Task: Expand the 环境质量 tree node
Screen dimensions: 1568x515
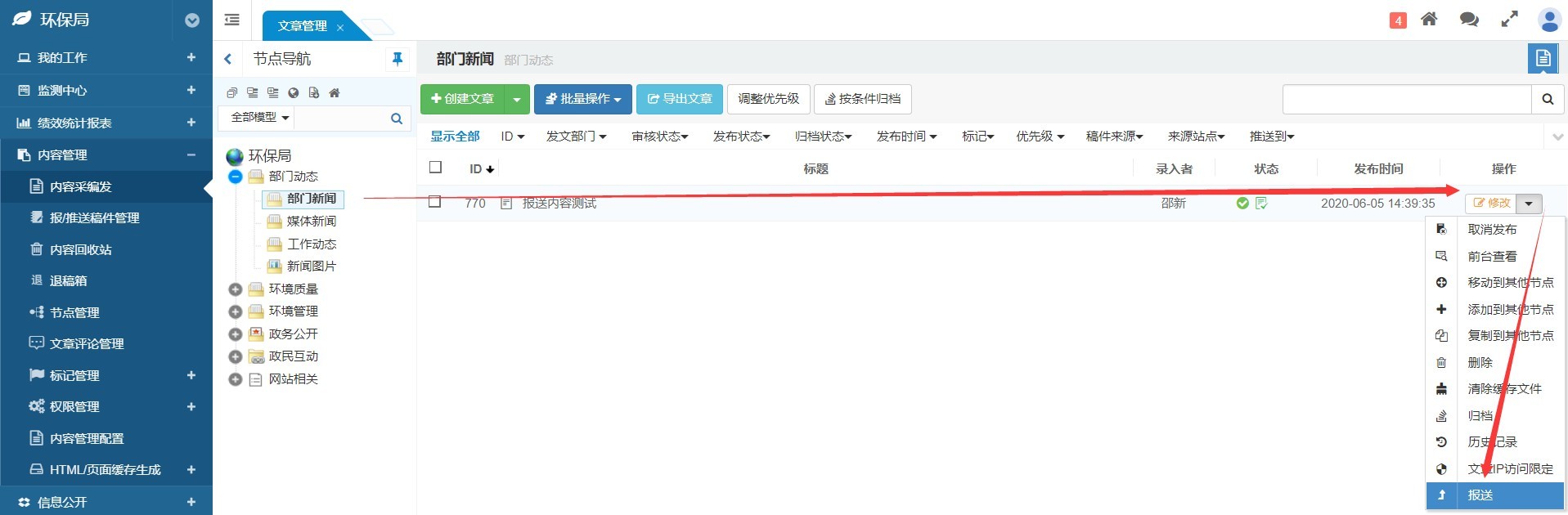Action: click(x=235, y=289)
